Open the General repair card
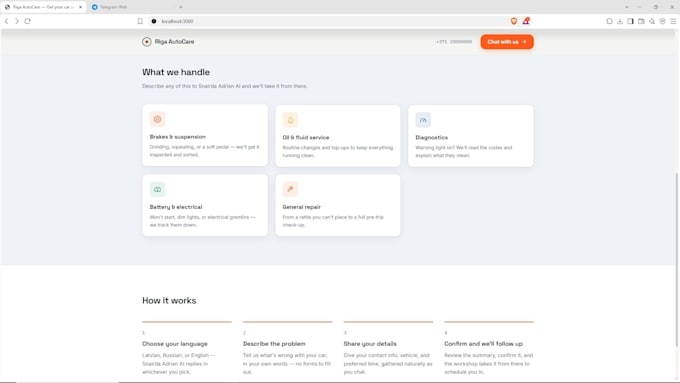 pos(338,205)
